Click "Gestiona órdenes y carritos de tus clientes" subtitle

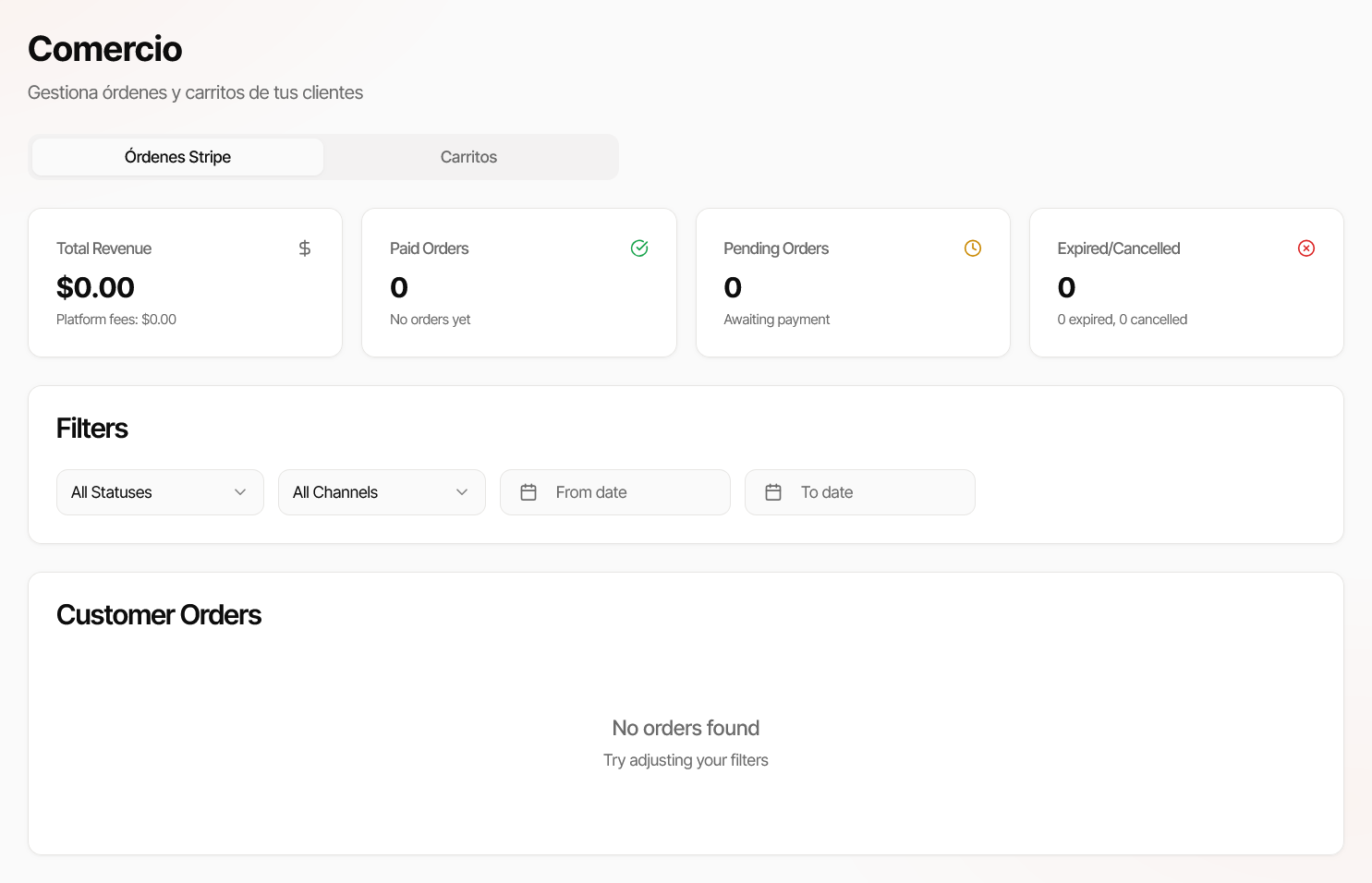point(195,92)
